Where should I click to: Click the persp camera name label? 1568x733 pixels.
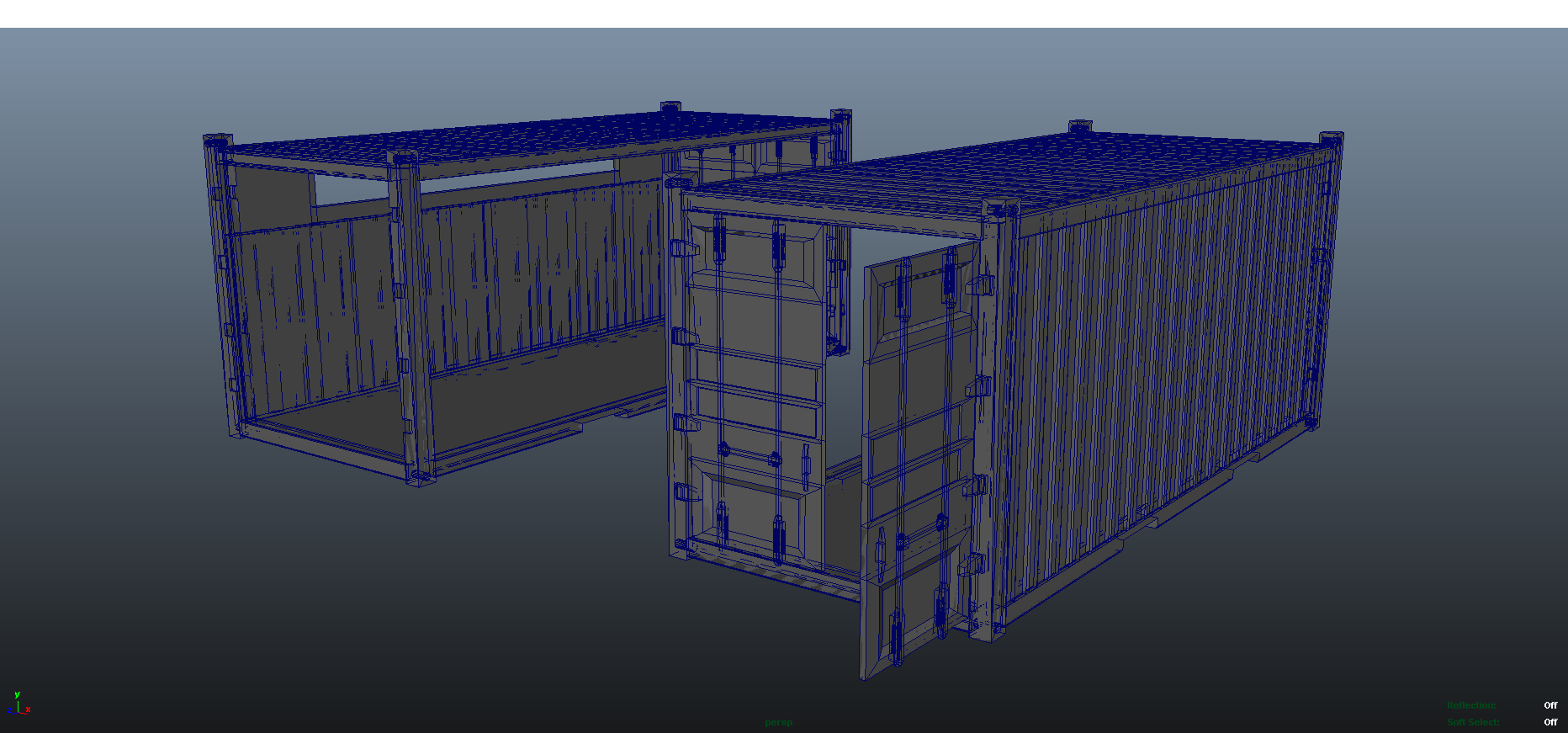(x=778, y=722)
